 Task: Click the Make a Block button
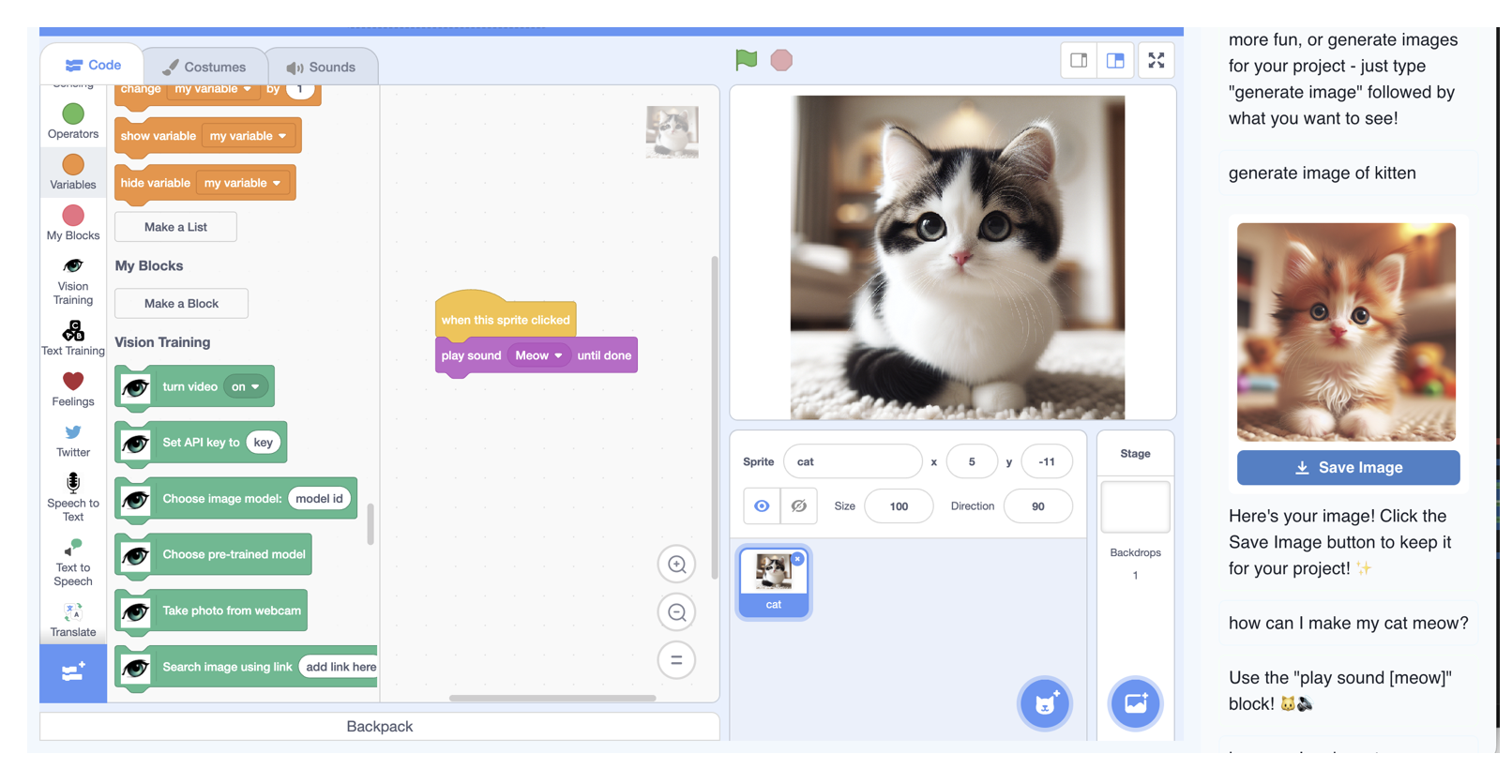click(181, 304)
